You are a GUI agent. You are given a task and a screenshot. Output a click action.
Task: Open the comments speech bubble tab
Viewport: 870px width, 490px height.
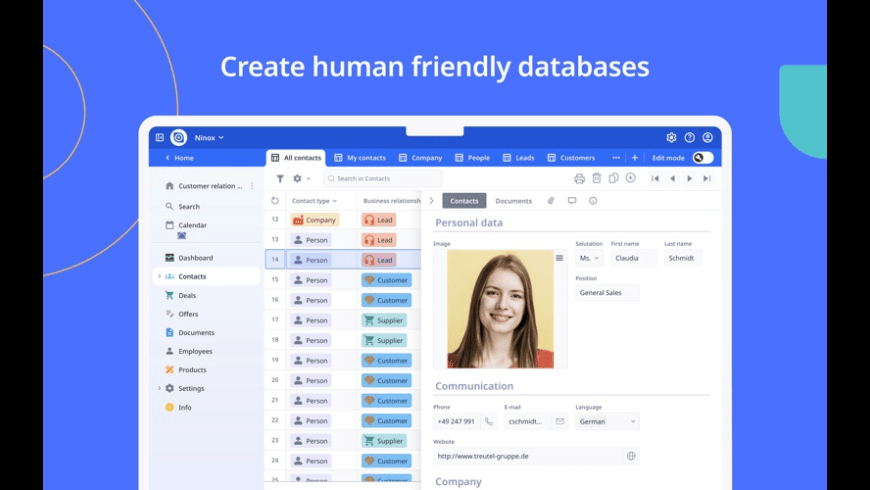click(x=572, y=201)
